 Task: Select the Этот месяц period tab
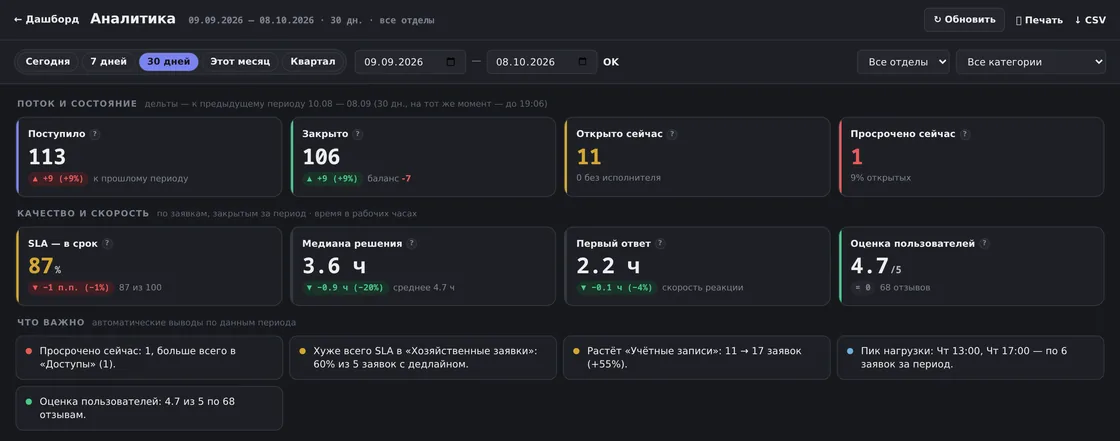click(x=240, y=61)
